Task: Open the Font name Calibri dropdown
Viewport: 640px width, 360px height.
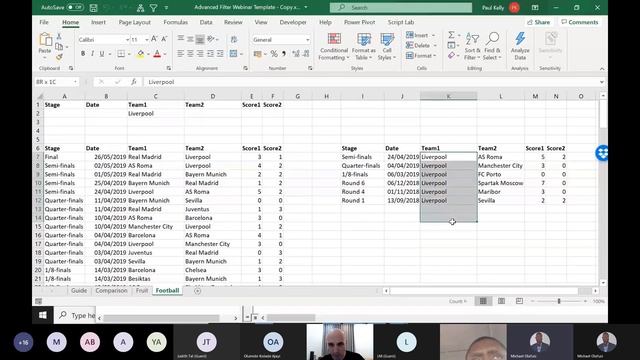Action: (127, 40)
